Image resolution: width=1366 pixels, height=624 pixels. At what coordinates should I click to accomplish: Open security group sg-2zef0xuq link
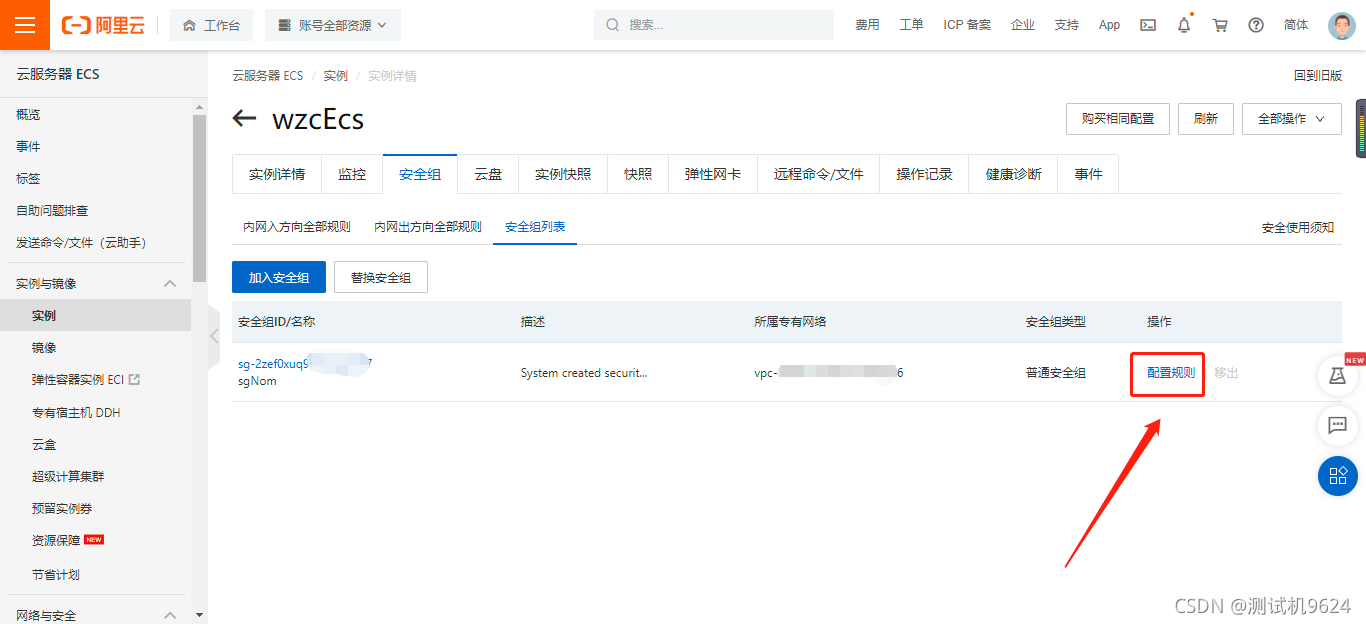(x=305, y=363)
